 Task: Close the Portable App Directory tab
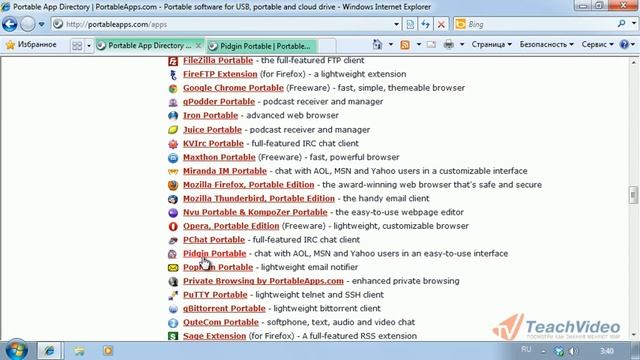(x=198, y=45)
